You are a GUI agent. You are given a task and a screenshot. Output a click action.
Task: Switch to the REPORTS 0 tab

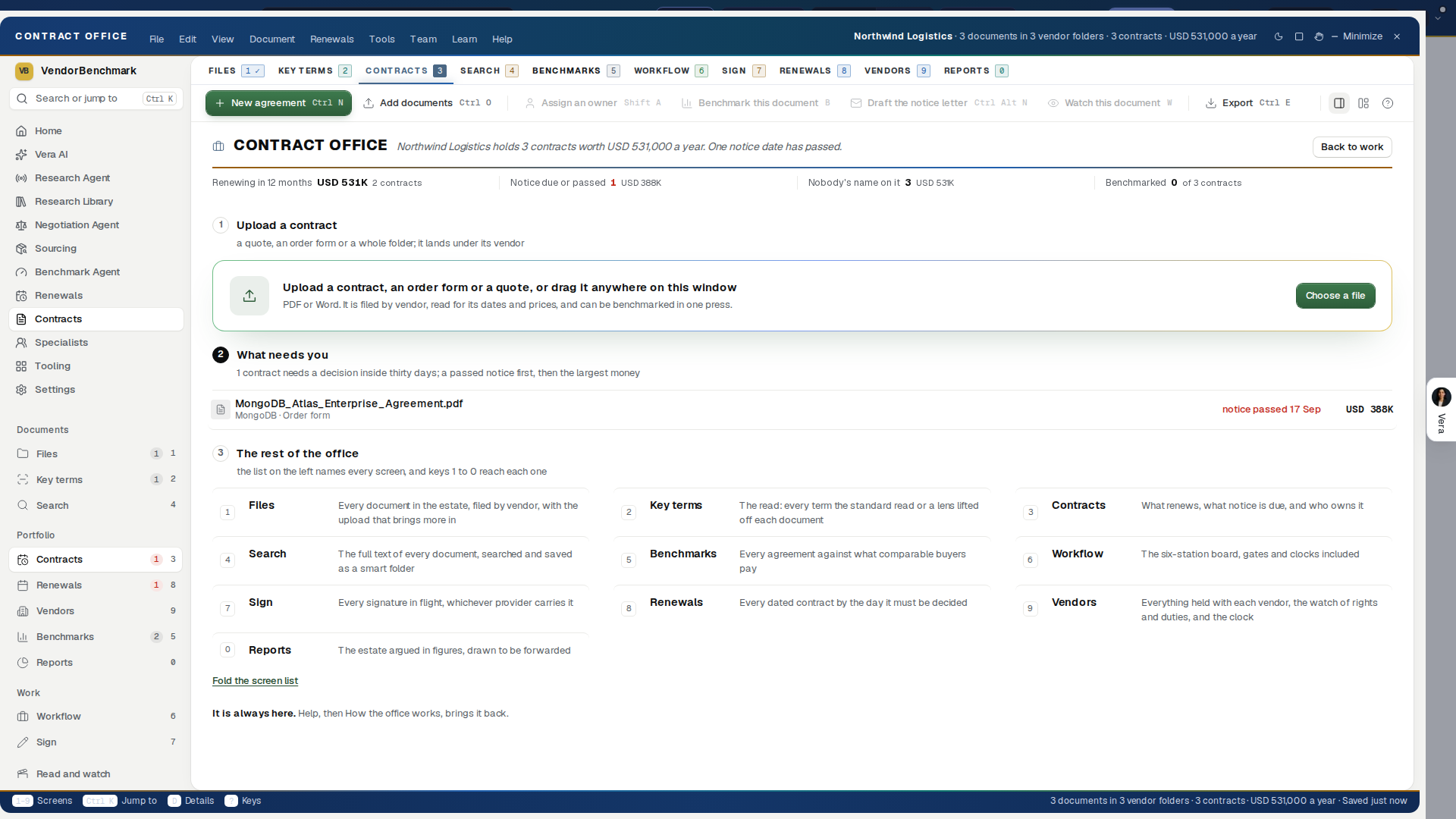point(975,71)
